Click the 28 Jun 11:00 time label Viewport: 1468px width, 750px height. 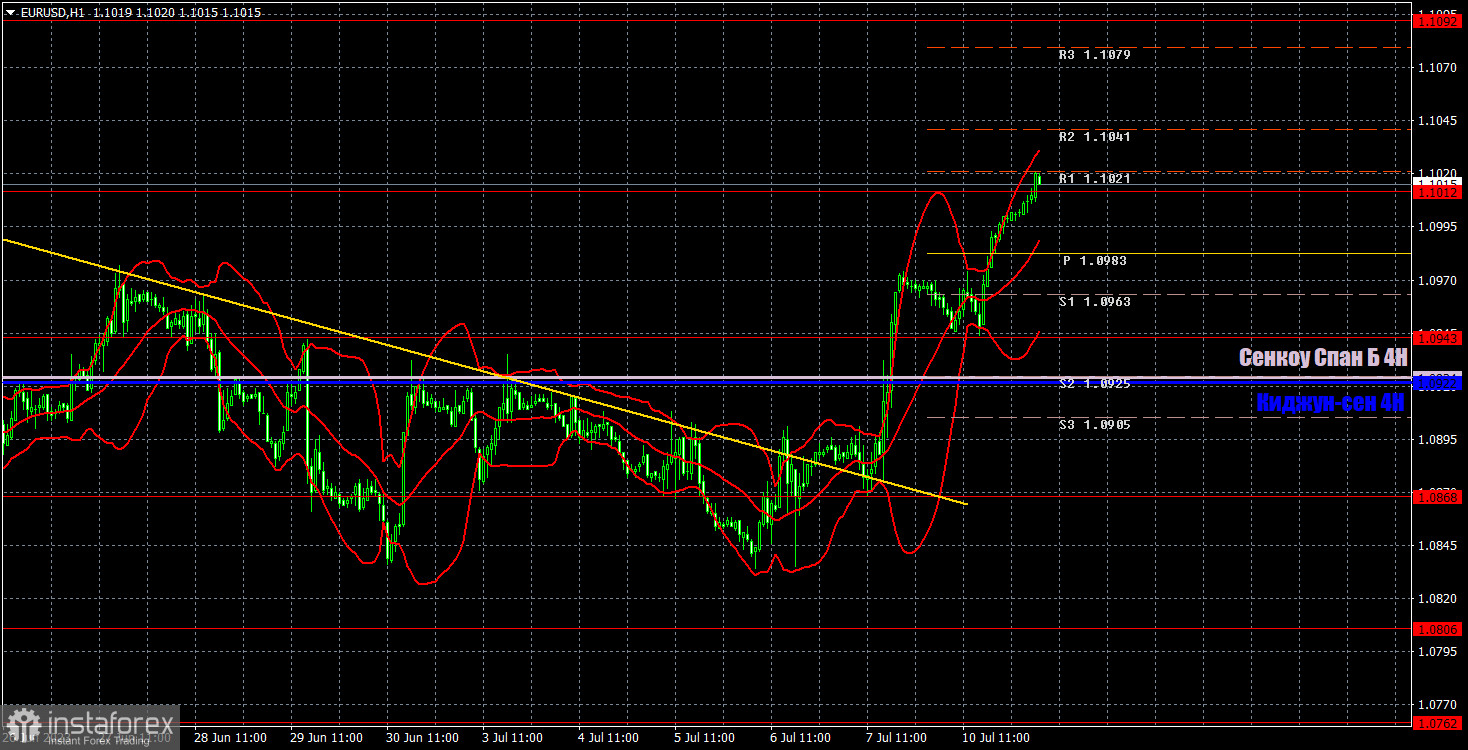pos(230,738)
